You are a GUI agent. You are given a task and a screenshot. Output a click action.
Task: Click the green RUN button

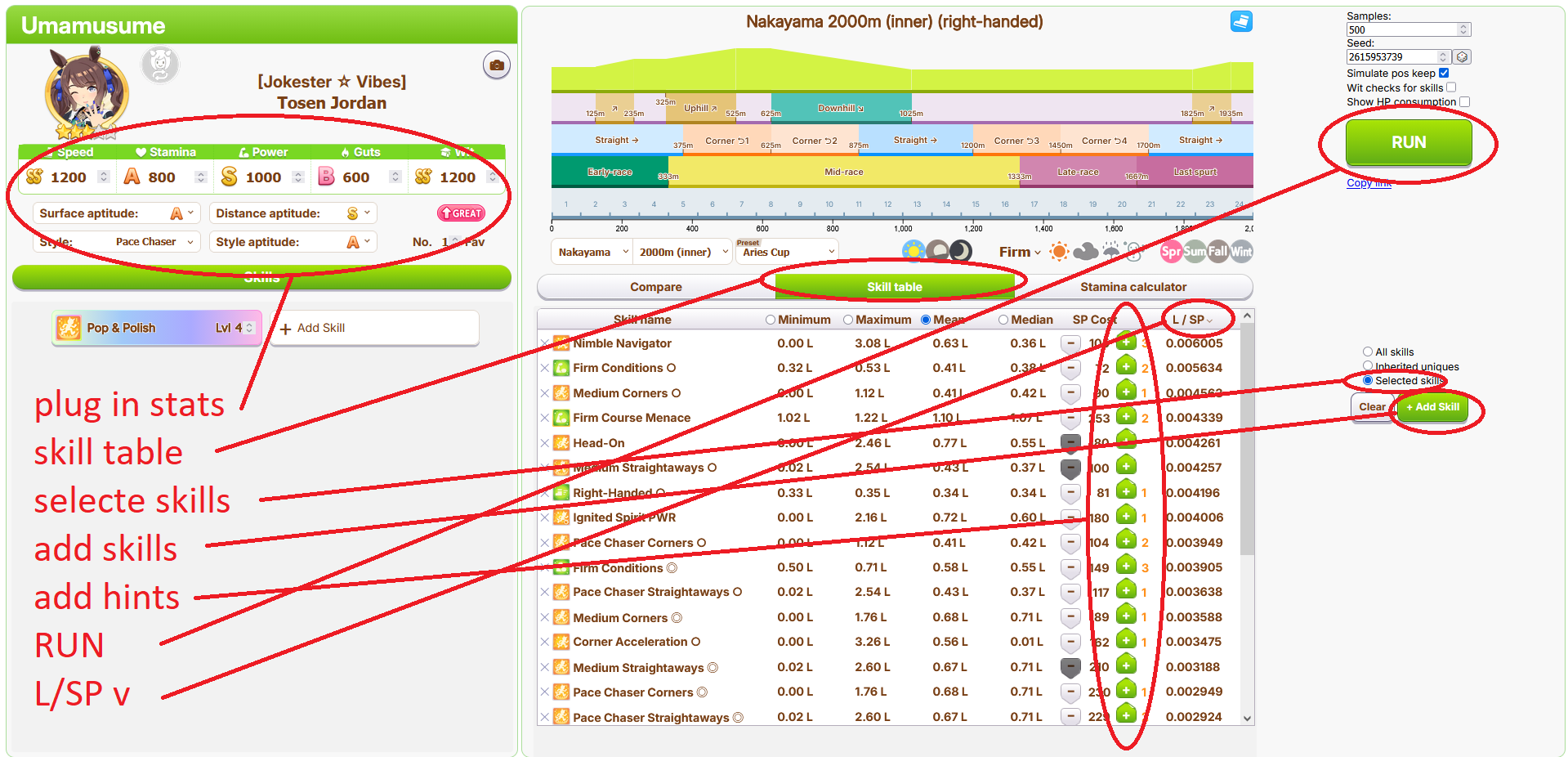[x=1409, y=142]
